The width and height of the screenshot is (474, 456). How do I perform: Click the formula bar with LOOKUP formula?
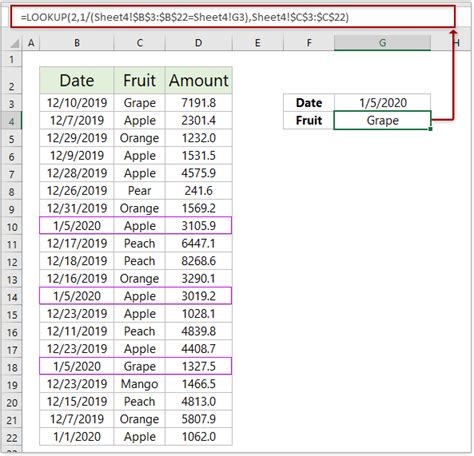[233, 17]
